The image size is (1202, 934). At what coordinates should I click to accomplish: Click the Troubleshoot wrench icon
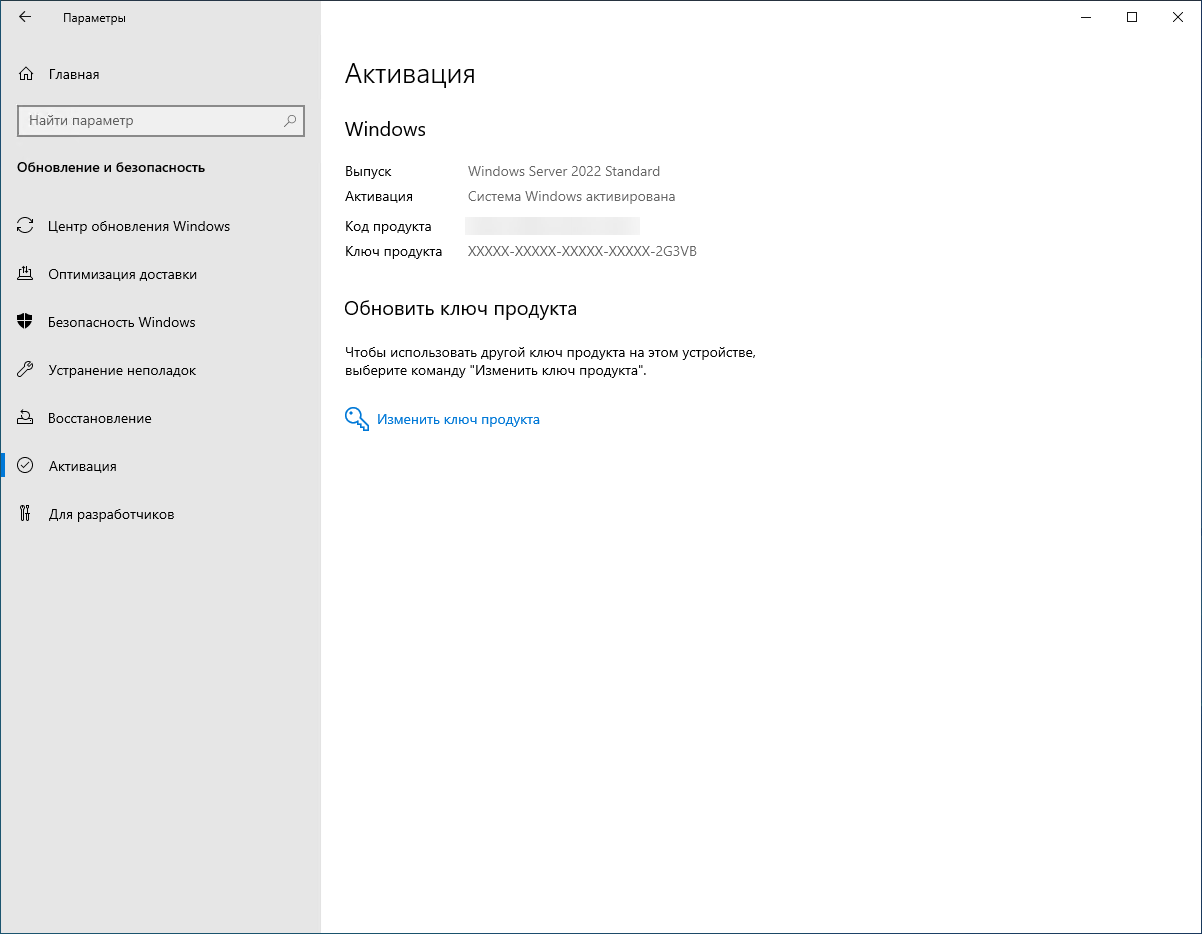(x=26, y=370)
